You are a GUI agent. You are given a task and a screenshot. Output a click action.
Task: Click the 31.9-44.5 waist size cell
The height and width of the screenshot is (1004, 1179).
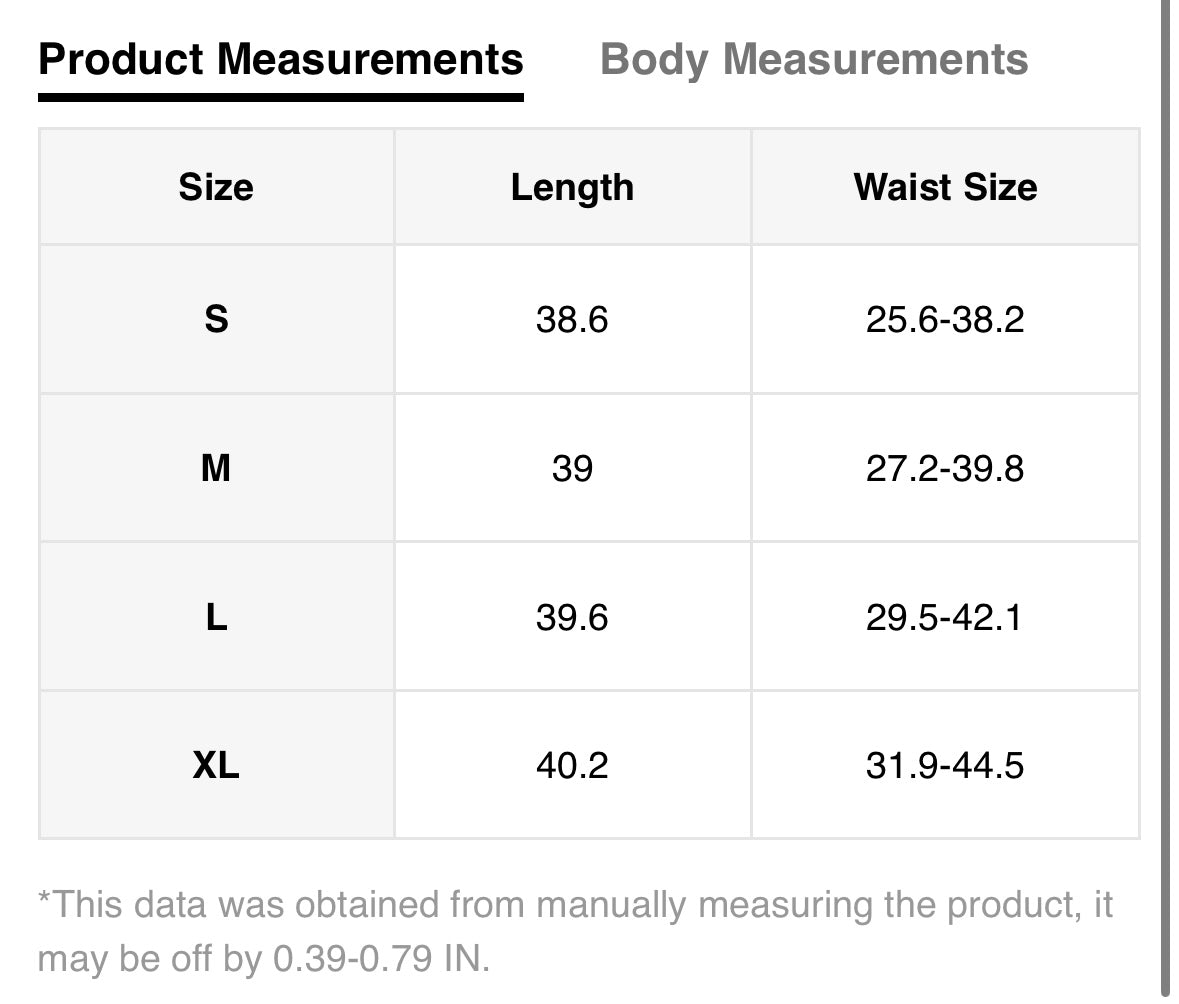tap(945, 766)
